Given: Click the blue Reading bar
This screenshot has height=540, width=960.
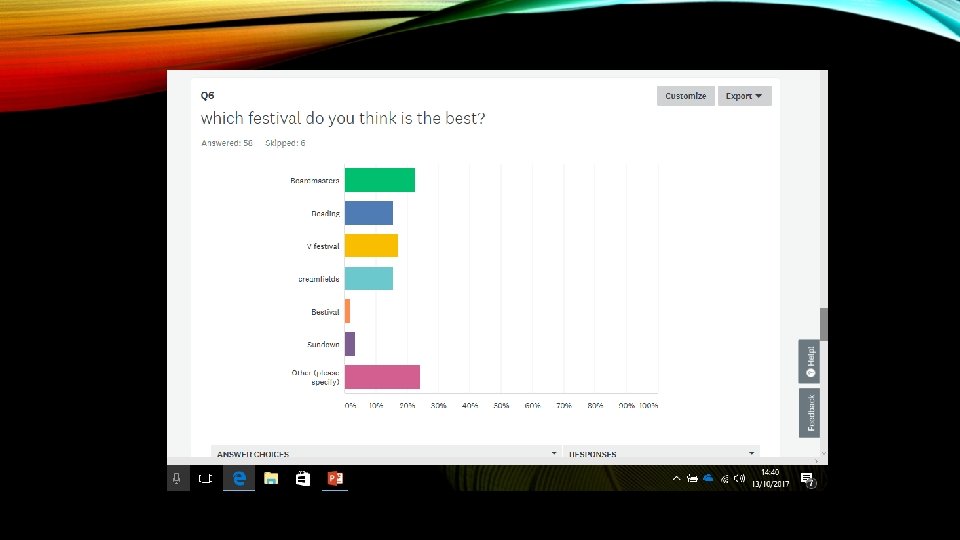Looking at the screenshot, I should [x=369, y=213].
